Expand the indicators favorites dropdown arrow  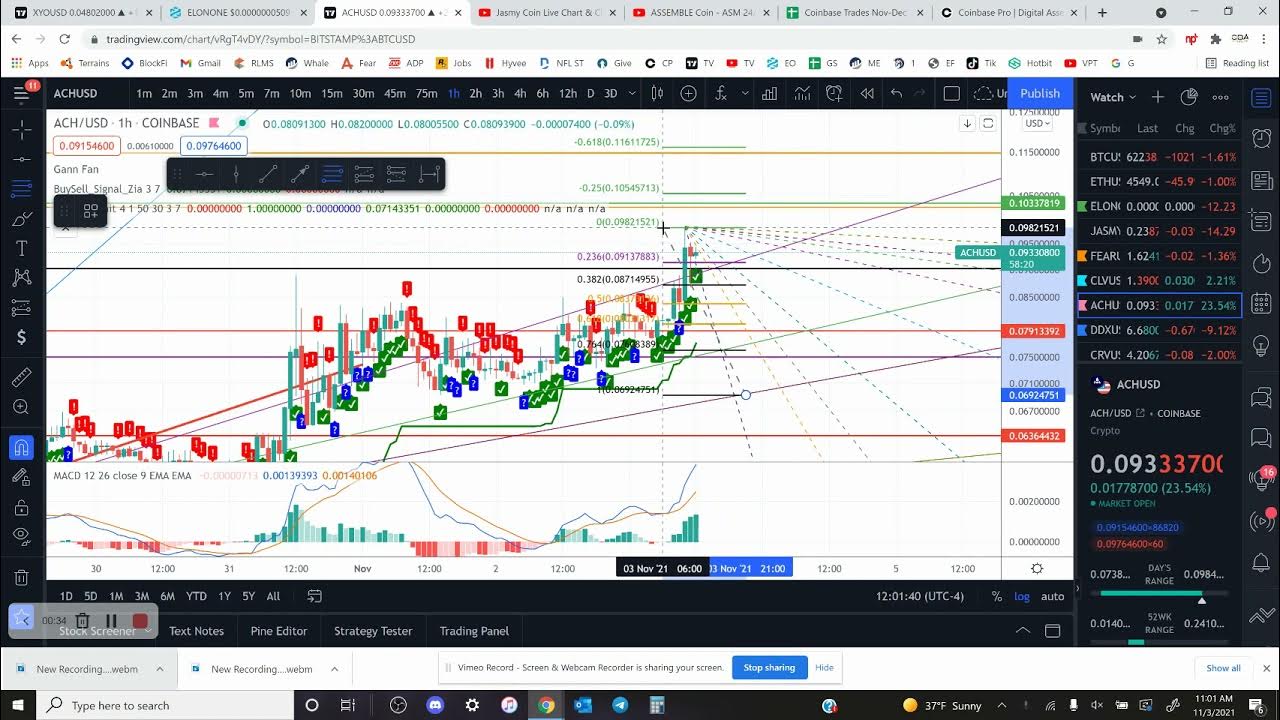[x=744, y=94]
